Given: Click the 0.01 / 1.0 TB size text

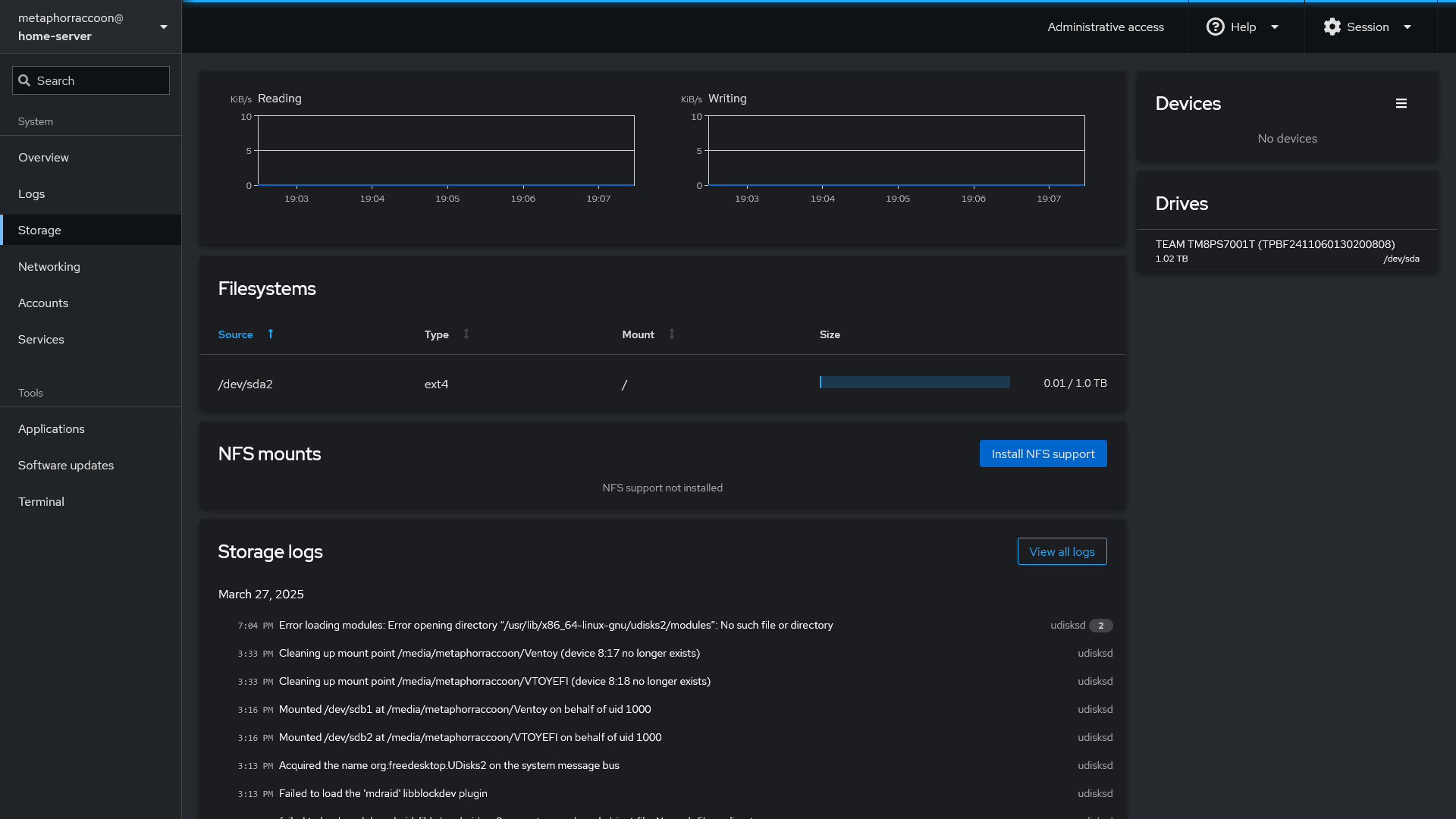Looking at the screenshot, I should (x=1075, y=383).
